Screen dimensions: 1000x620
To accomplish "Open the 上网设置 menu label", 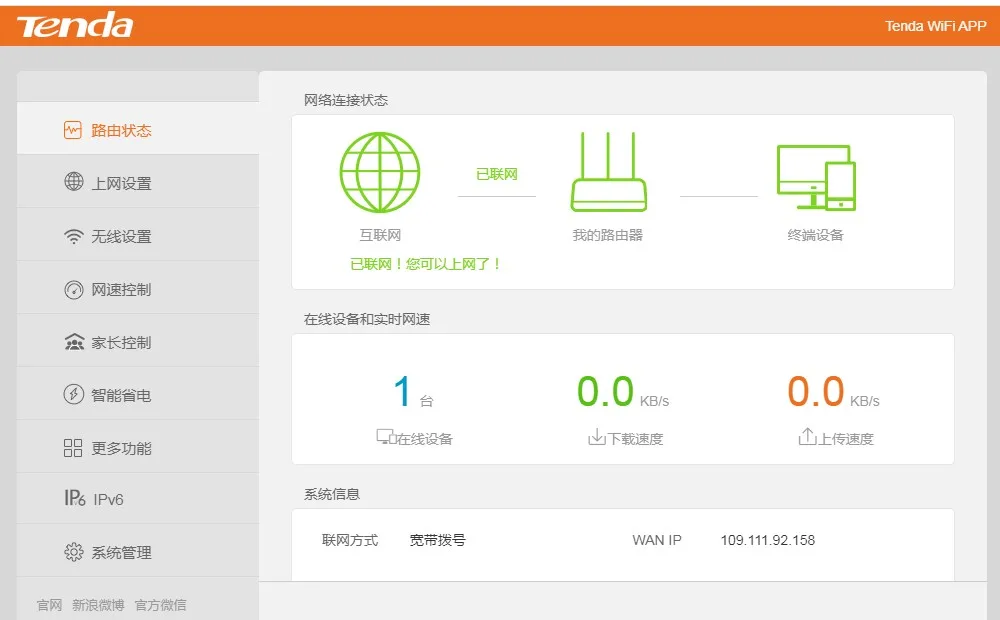I will click(x=121, y=184).
